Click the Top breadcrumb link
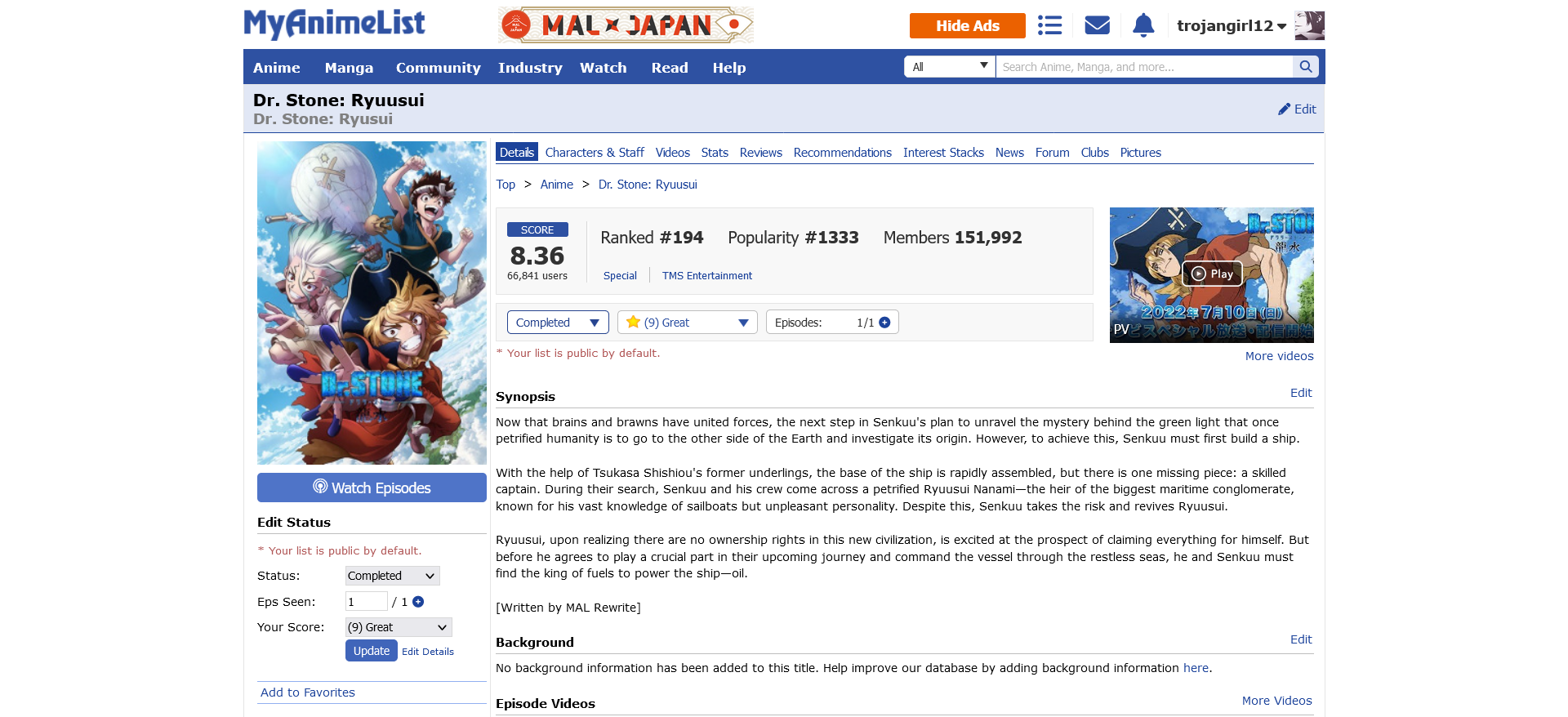1568x717 pixels. coord(506,185)
